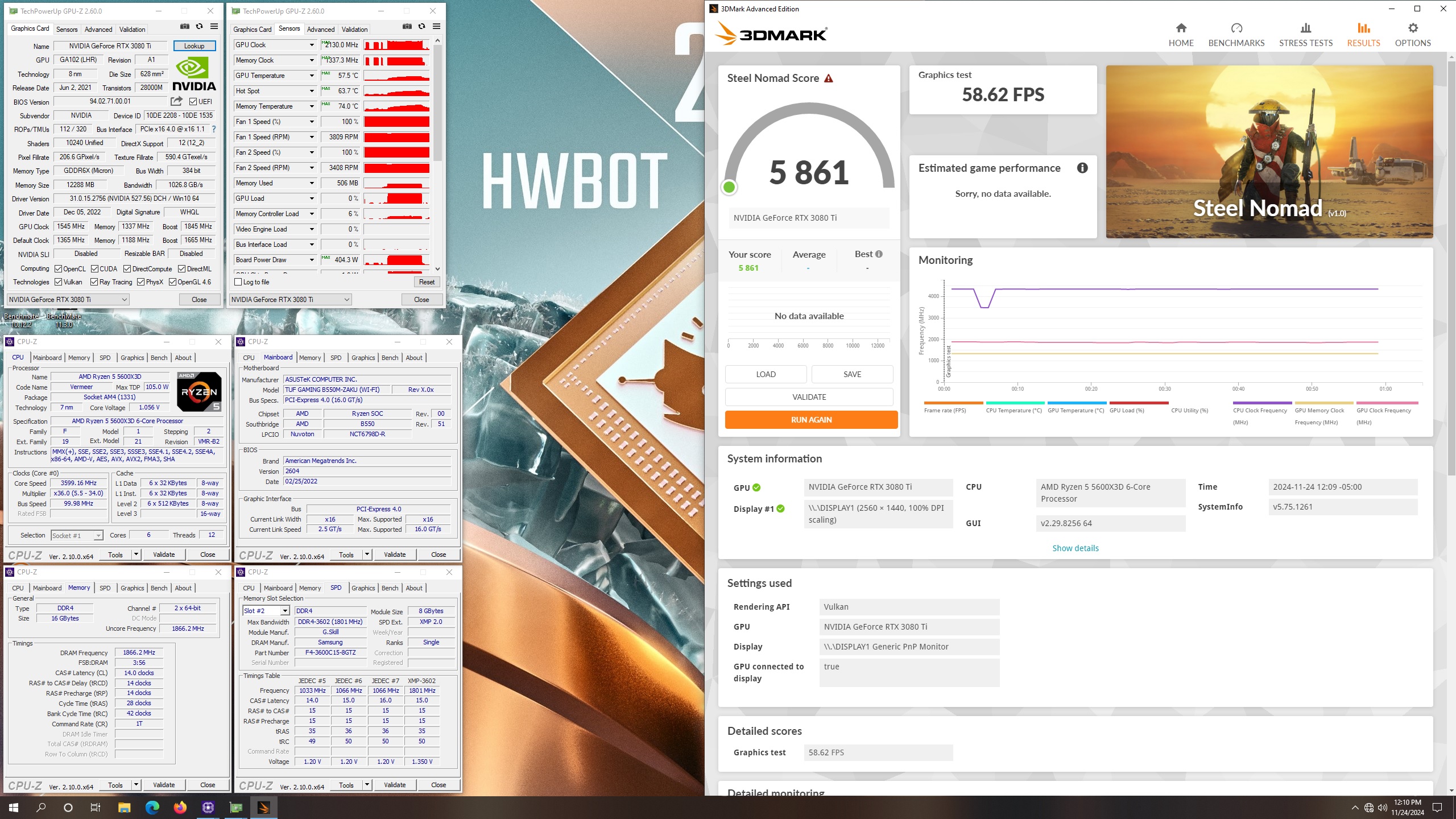1456x819 pixels.
Task: Enable Log to file in GPU-Z Sensors
Action: tap(238, 282)
